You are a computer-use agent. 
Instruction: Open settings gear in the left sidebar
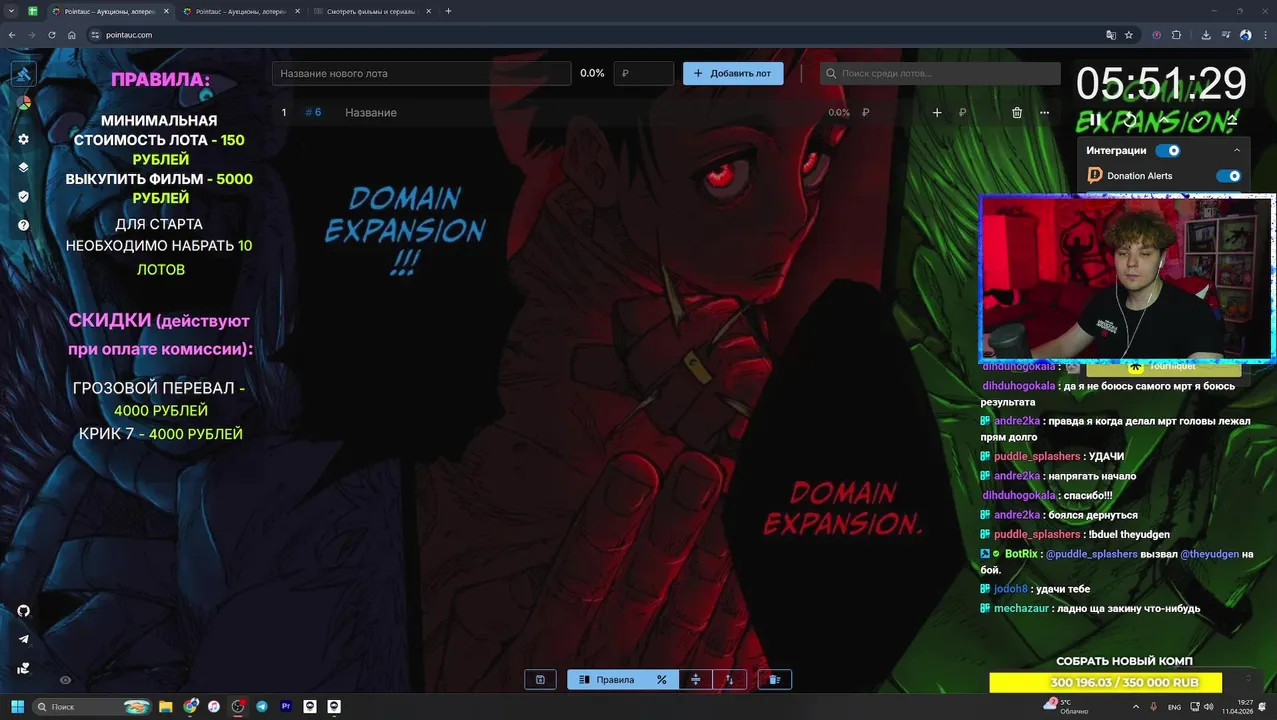[24, 139]
